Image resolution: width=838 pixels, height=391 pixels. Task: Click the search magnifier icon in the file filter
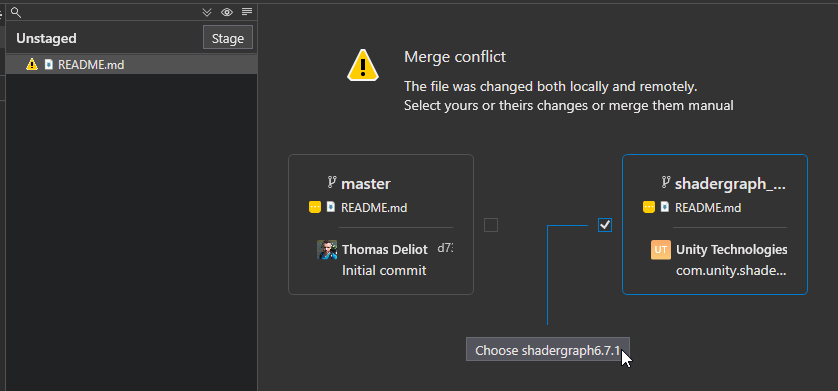[x=16, y=12]
